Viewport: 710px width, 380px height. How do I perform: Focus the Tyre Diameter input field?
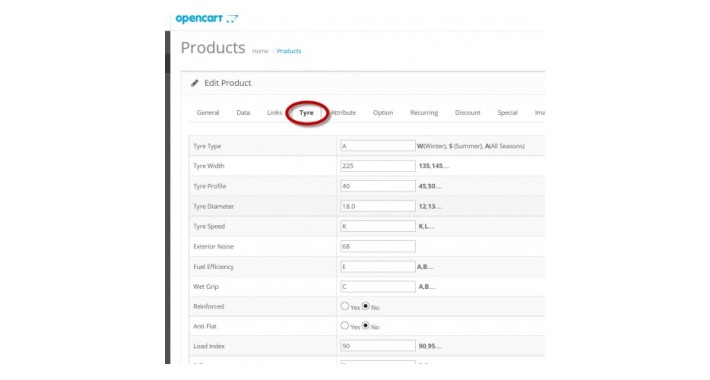(x=378, y=206)
